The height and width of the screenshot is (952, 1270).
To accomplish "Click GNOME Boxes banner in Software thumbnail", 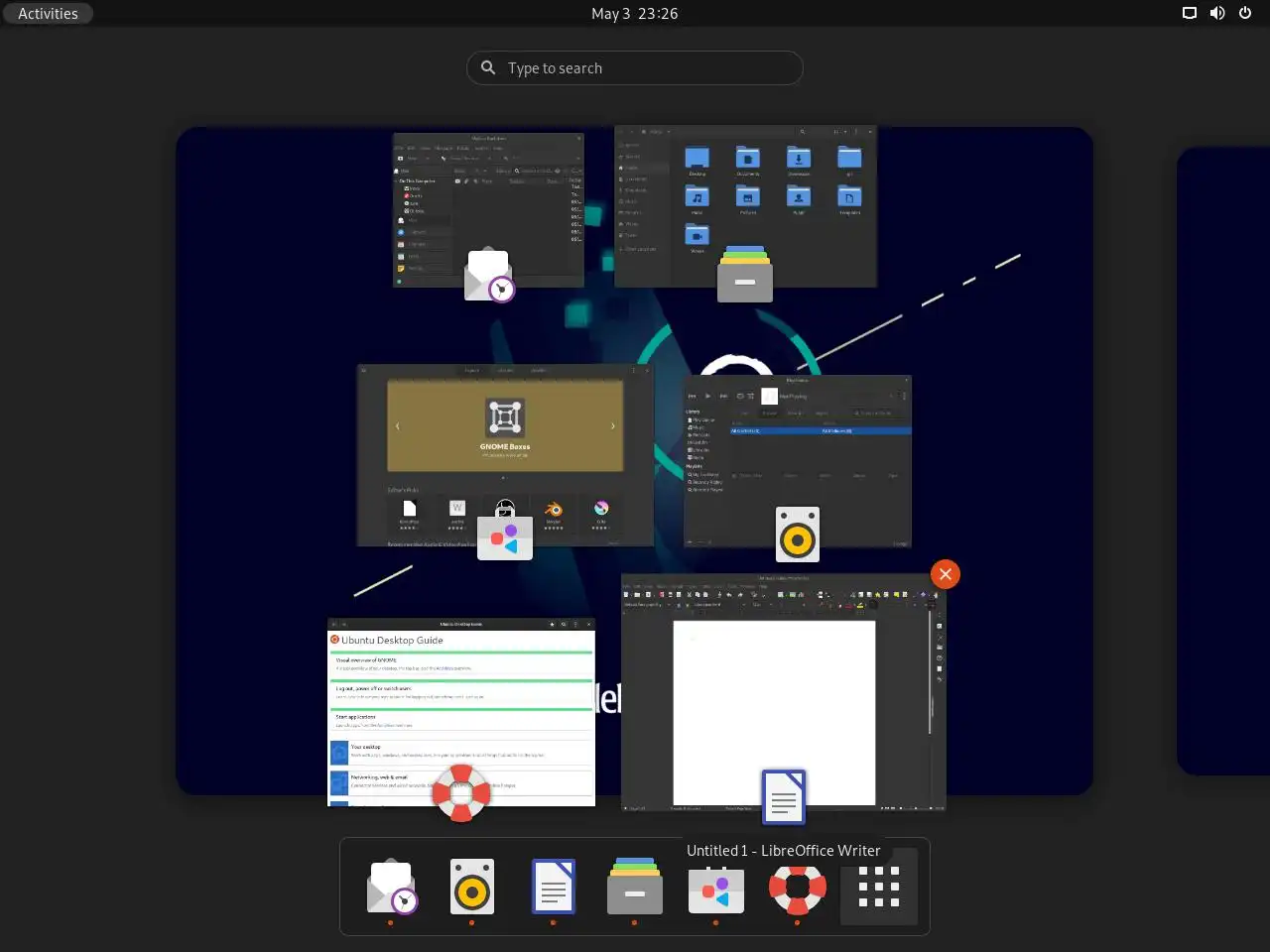I will (505, 425).
